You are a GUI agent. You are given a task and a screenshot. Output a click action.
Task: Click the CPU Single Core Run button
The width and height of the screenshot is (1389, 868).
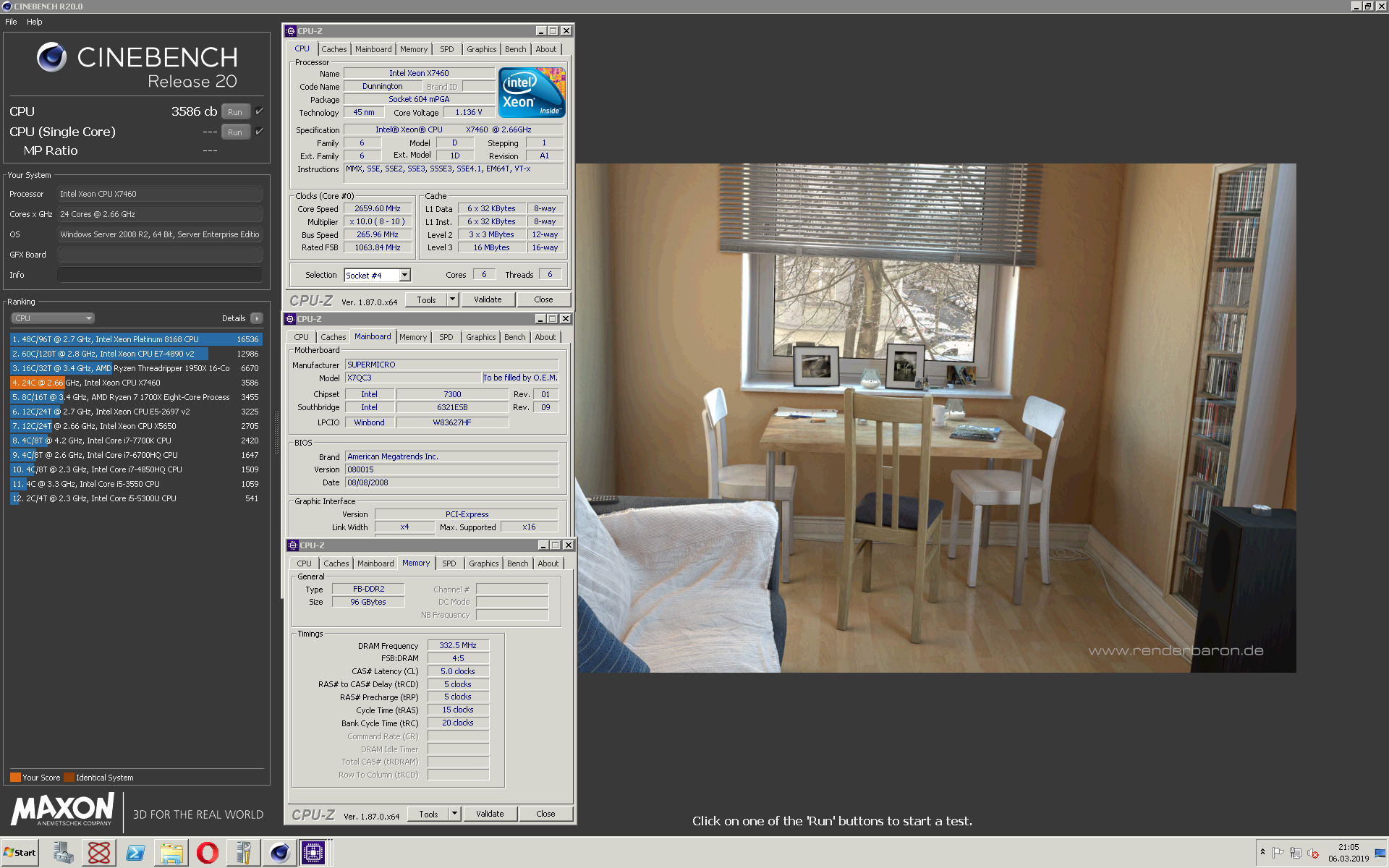(234, 131)
